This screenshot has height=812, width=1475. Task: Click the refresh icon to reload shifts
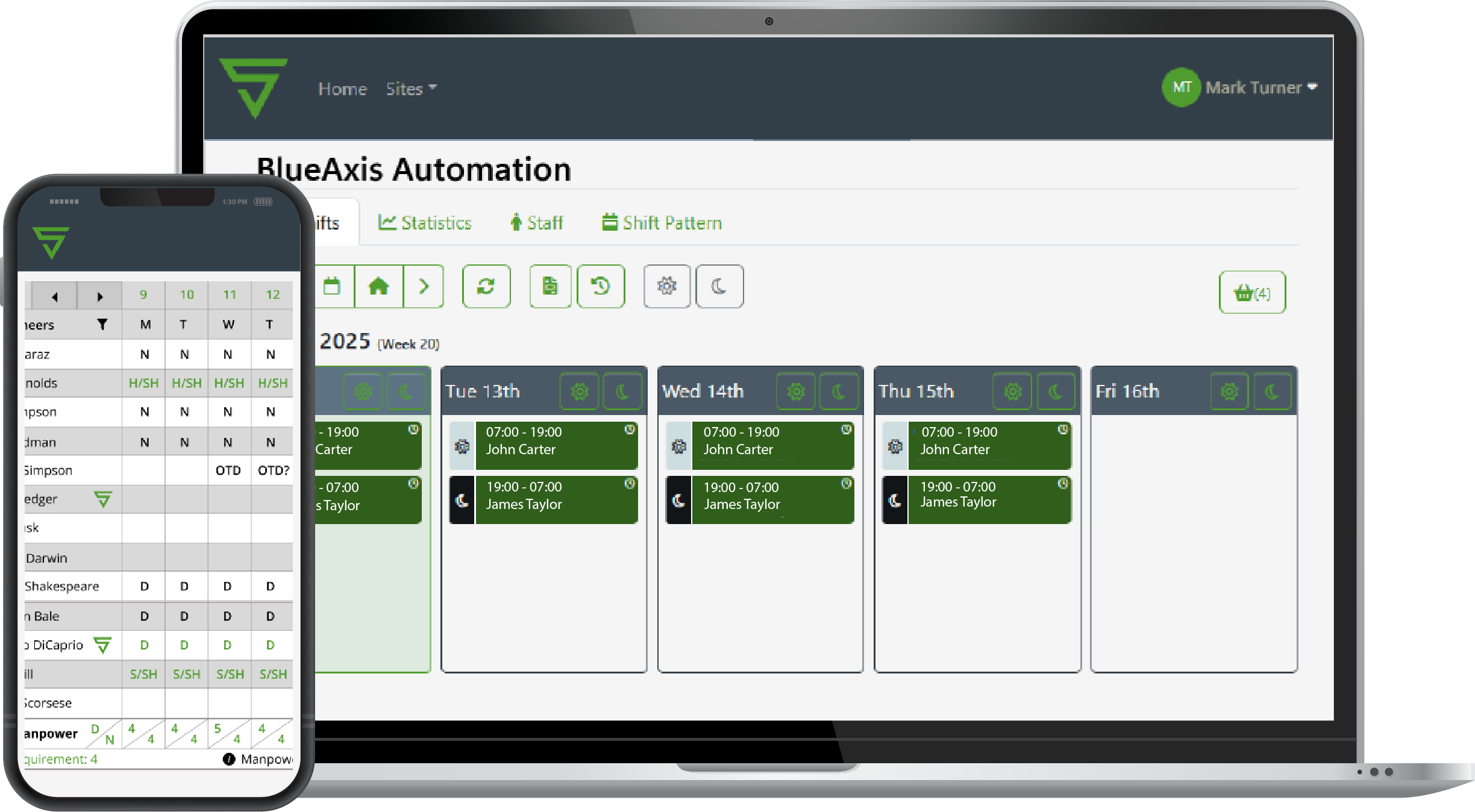click(486, 287)
